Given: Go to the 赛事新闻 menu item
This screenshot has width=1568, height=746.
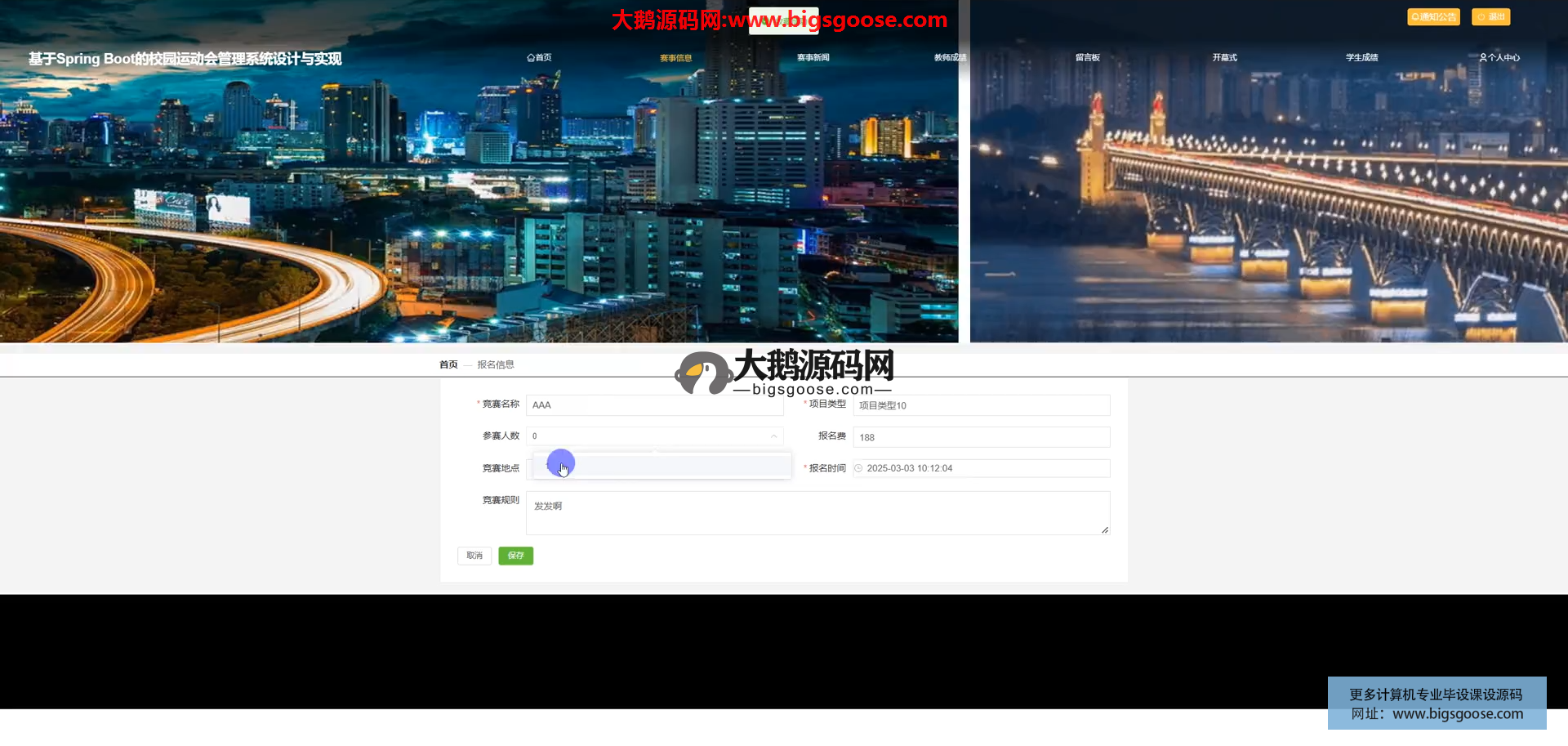Looking at the screenshot, I should (x=813, y=58).
